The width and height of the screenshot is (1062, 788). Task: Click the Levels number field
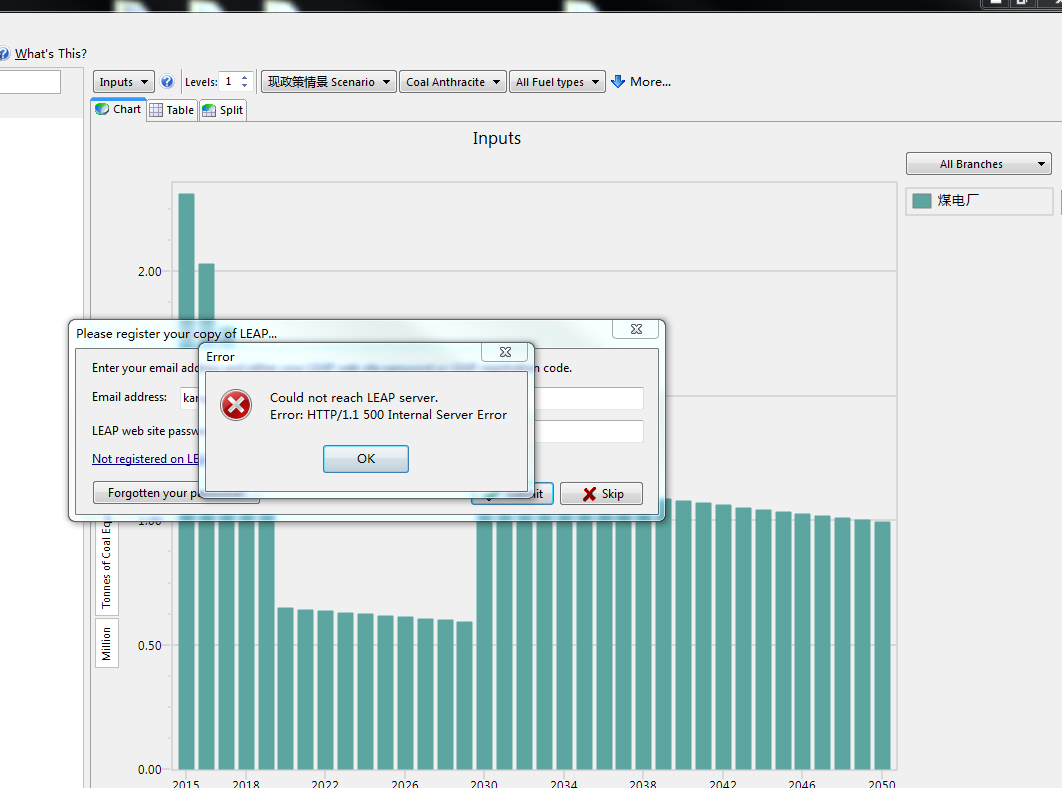tap(230, 81)
